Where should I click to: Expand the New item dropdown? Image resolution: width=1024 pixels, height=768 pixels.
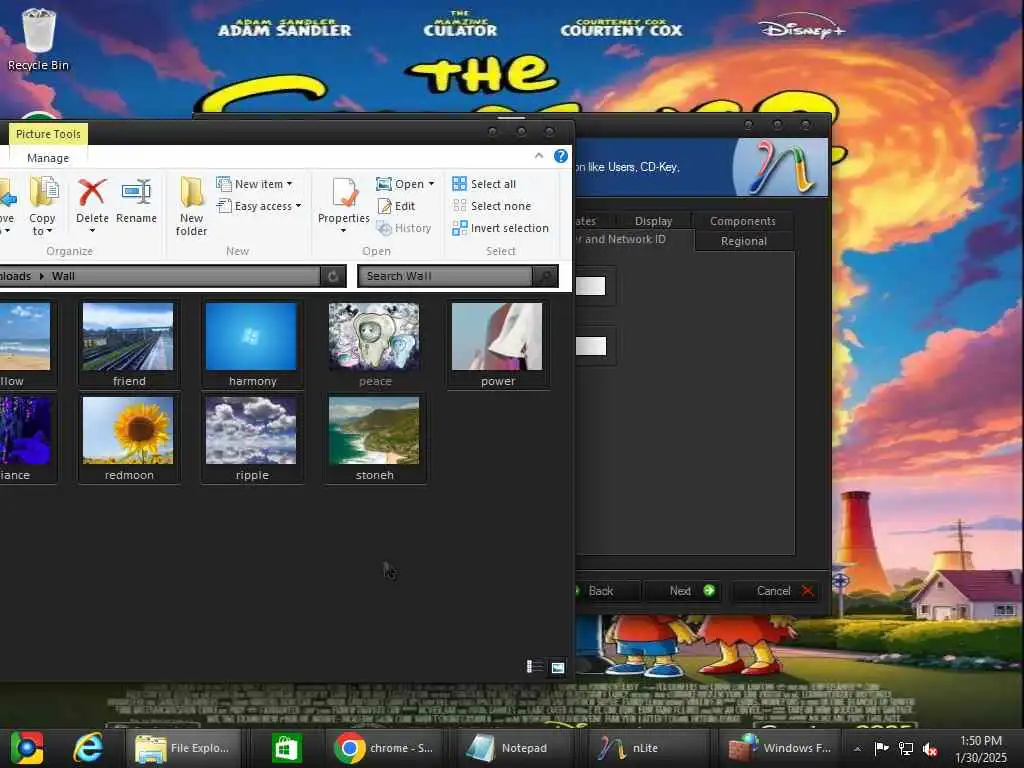[x=289, y=184]
